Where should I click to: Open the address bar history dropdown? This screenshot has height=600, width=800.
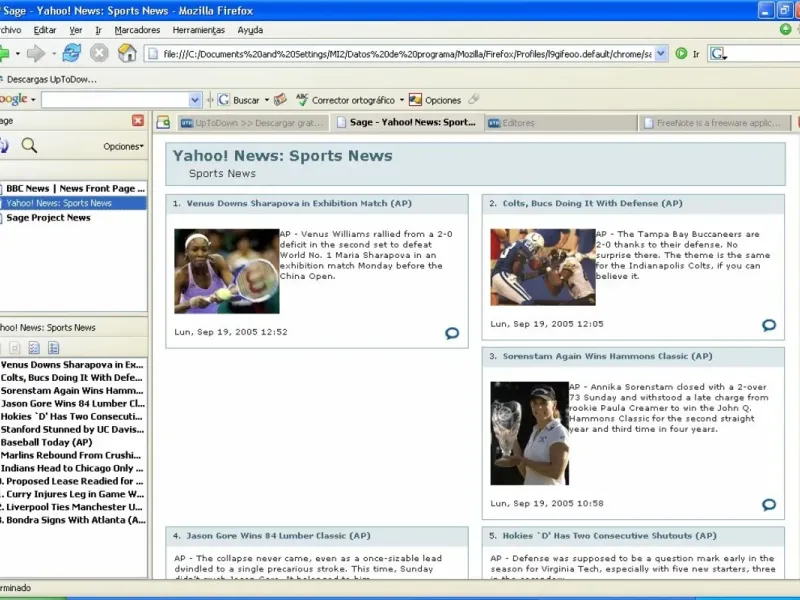click(x=661, y=54)
